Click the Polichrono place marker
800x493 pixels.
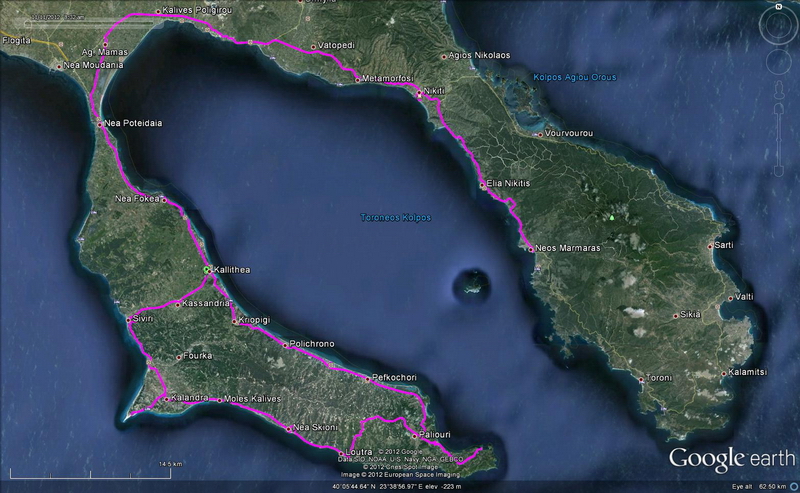click(285, 346)
